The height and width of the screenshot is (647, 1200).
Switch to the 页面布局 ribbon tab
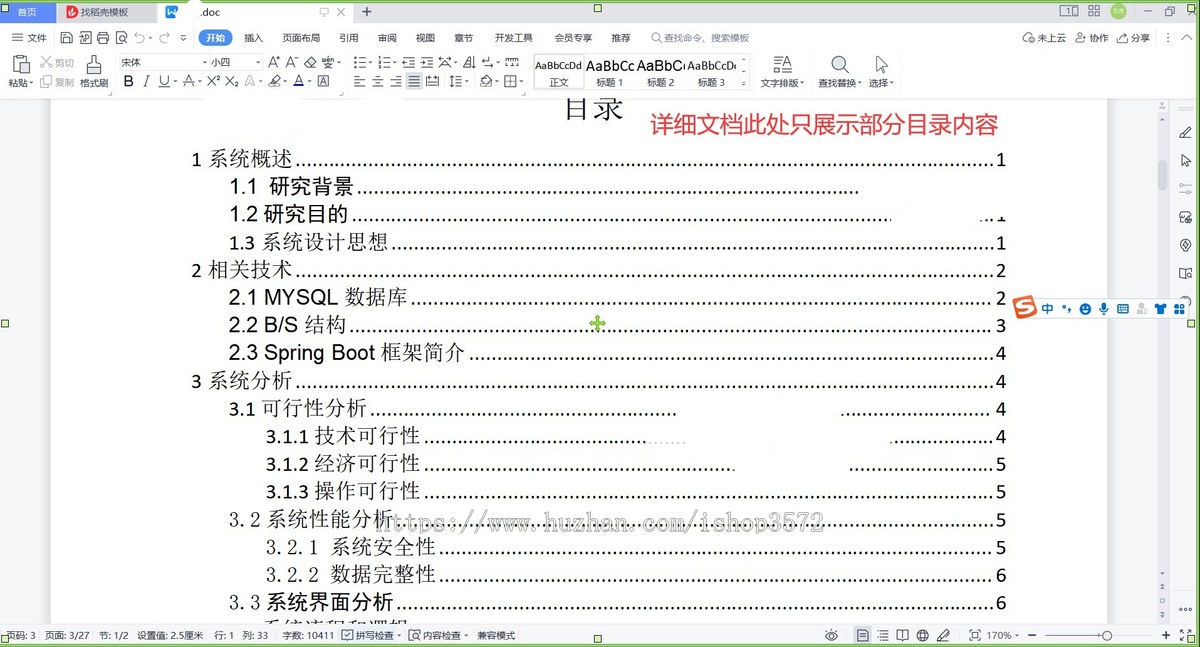click(x=301, y=38)
